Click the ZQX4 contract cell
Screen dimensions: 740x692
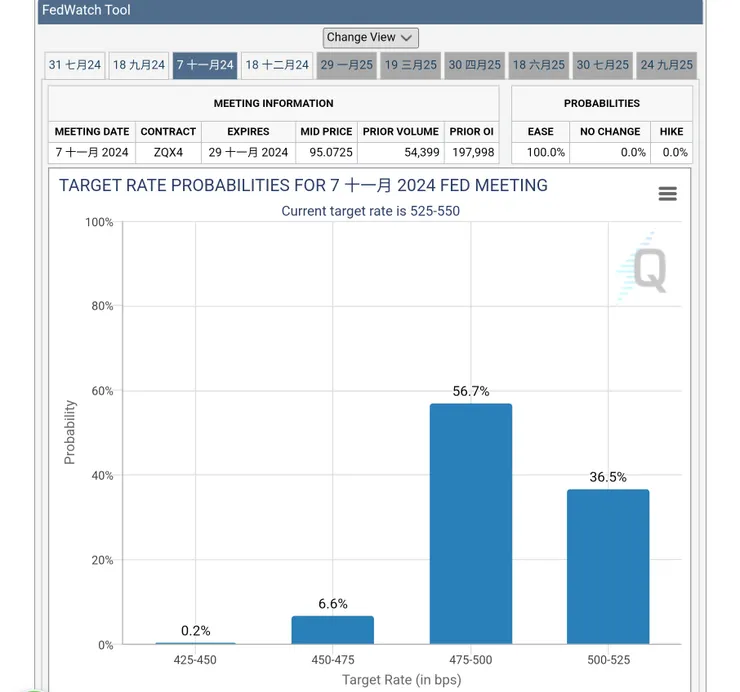(x=168, y=152)
